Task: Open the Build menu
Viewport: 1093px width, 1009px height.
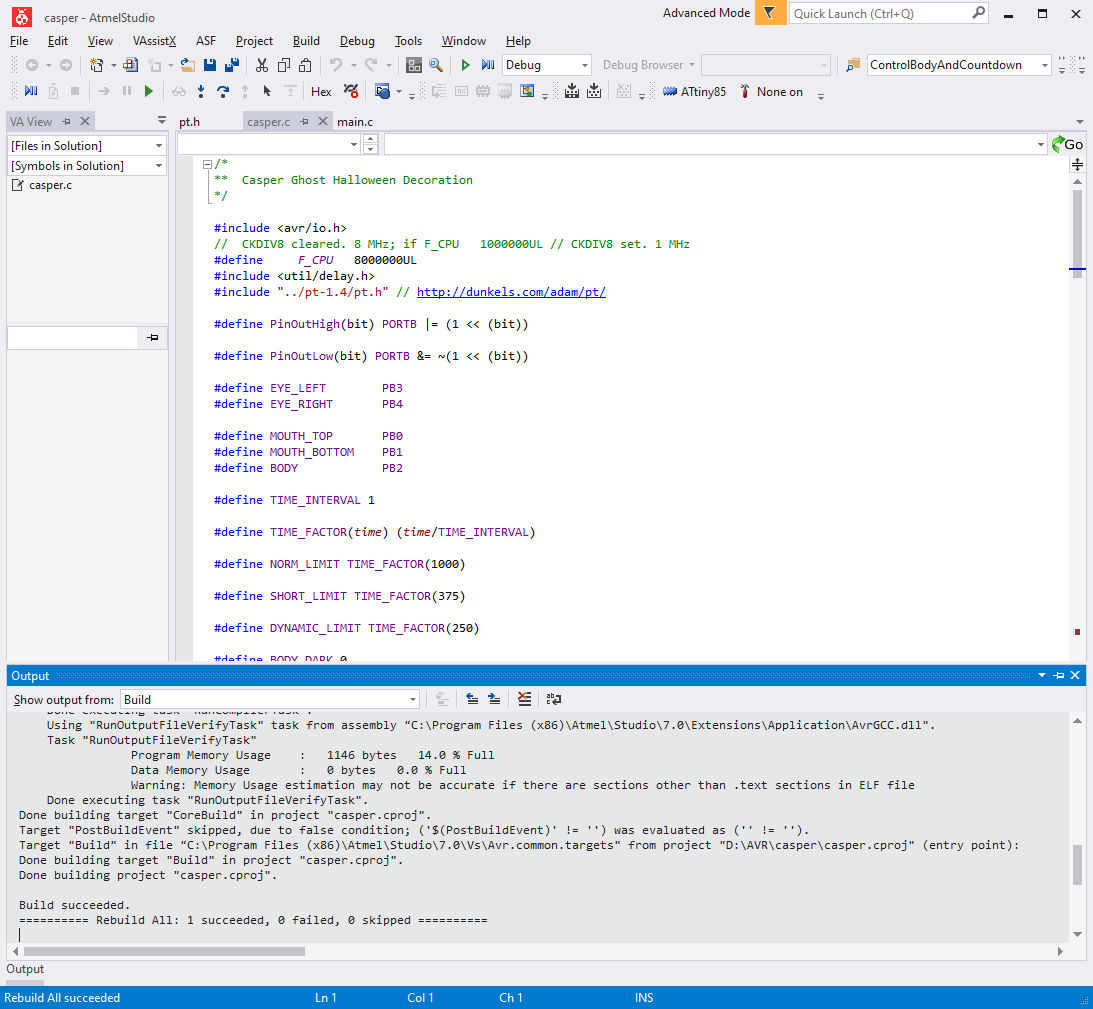Action: click(306, 41)
